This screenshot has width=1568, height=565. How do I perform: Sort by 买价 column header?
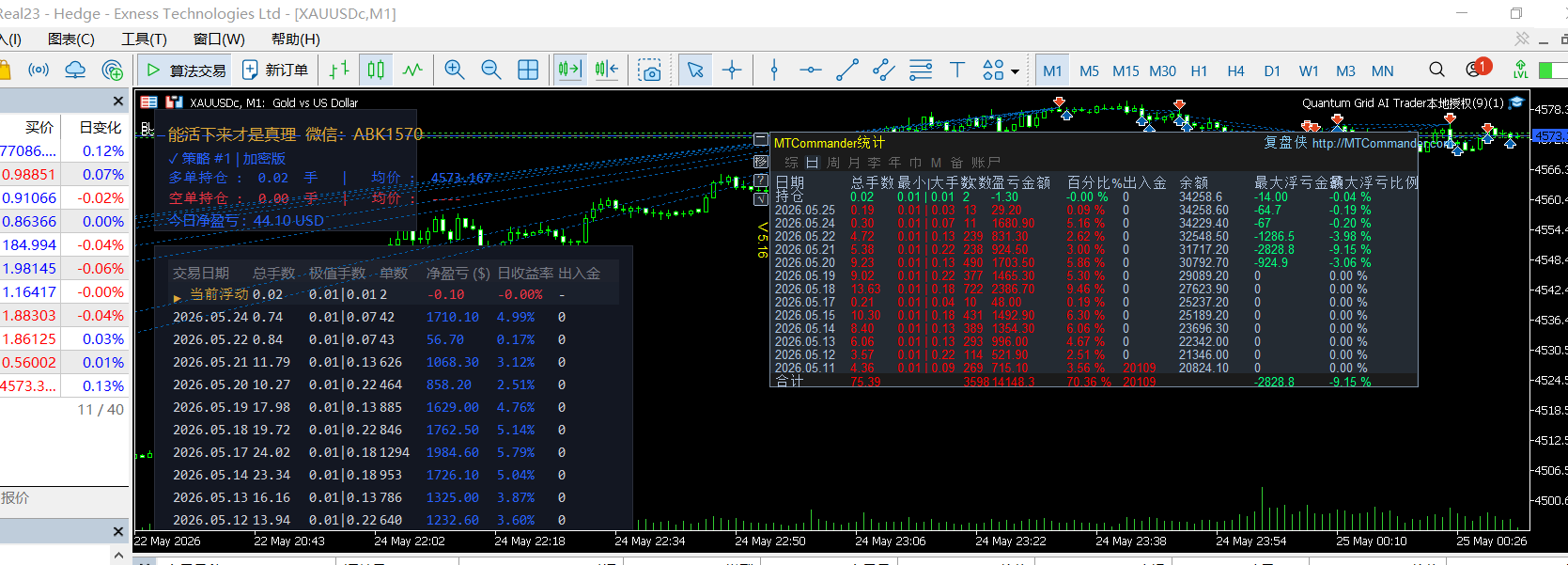[39, 127]
